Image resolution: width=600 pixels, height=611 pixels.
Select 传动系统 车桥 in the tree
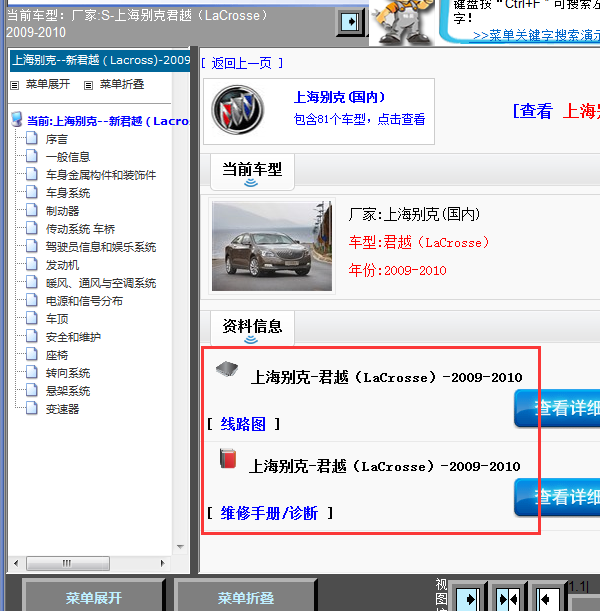(x=80, y=229)
